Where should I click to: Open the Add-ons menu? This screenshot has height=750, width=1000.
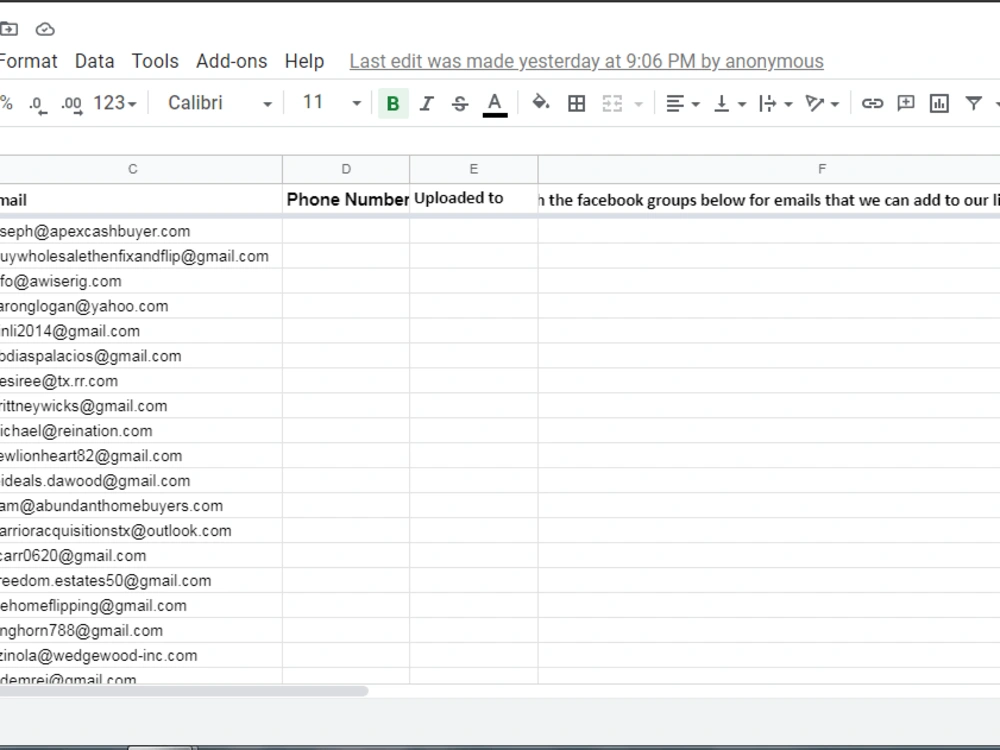(232, 61)
